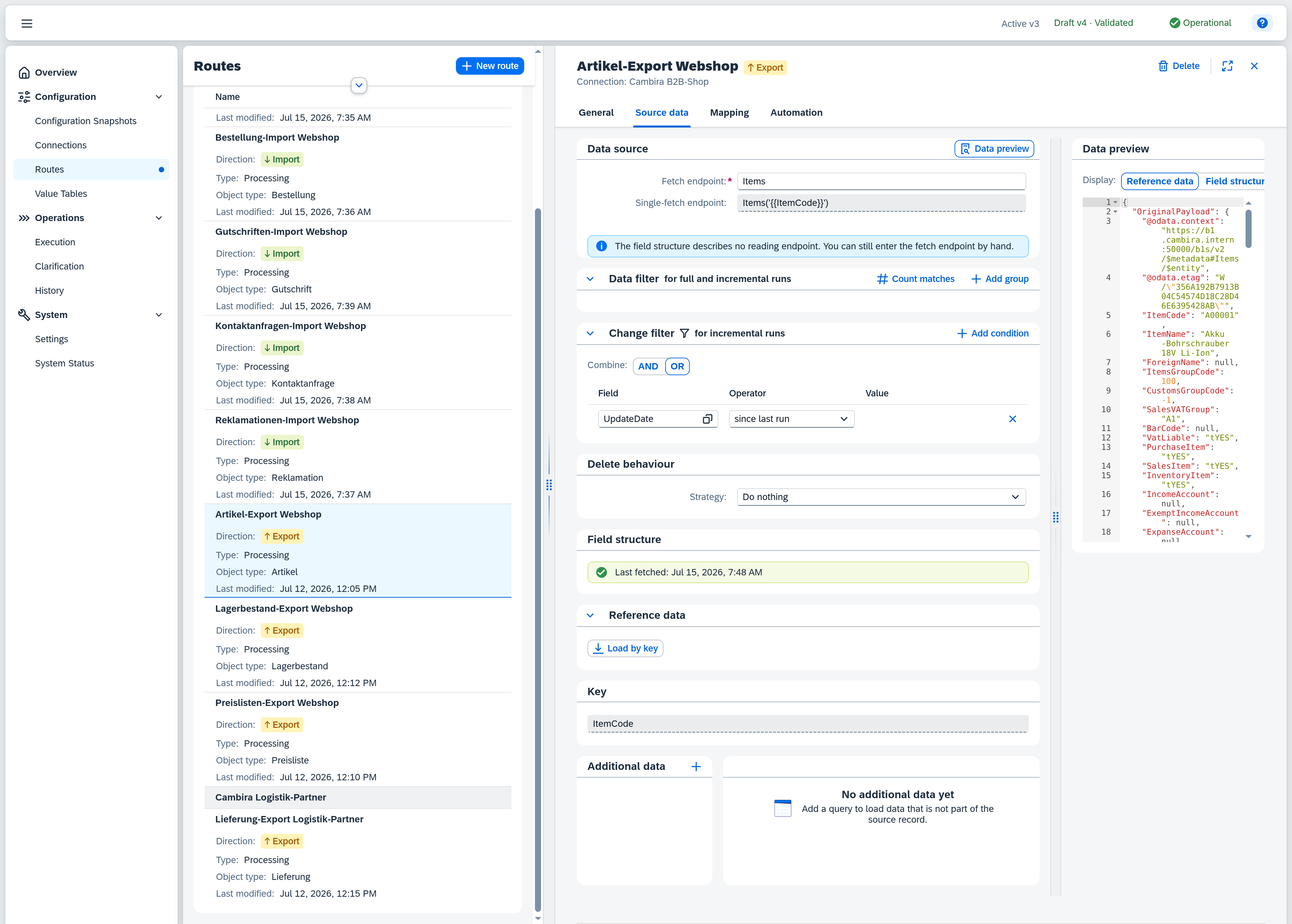Click the ItemCode key field

pos(807,724)
